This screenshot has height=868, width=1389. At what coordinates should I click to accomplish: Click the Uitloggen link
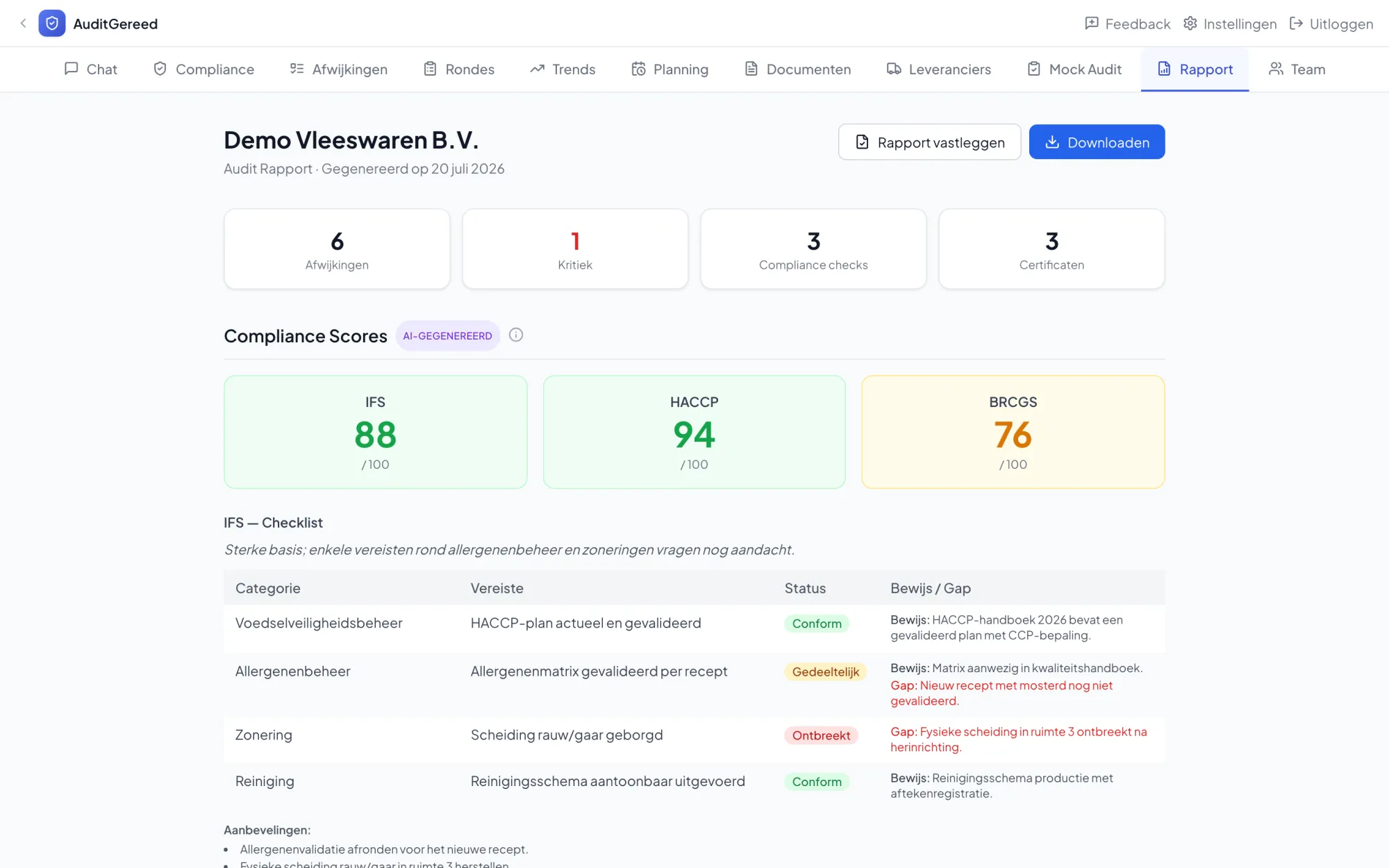click(x=1331, y=24)
